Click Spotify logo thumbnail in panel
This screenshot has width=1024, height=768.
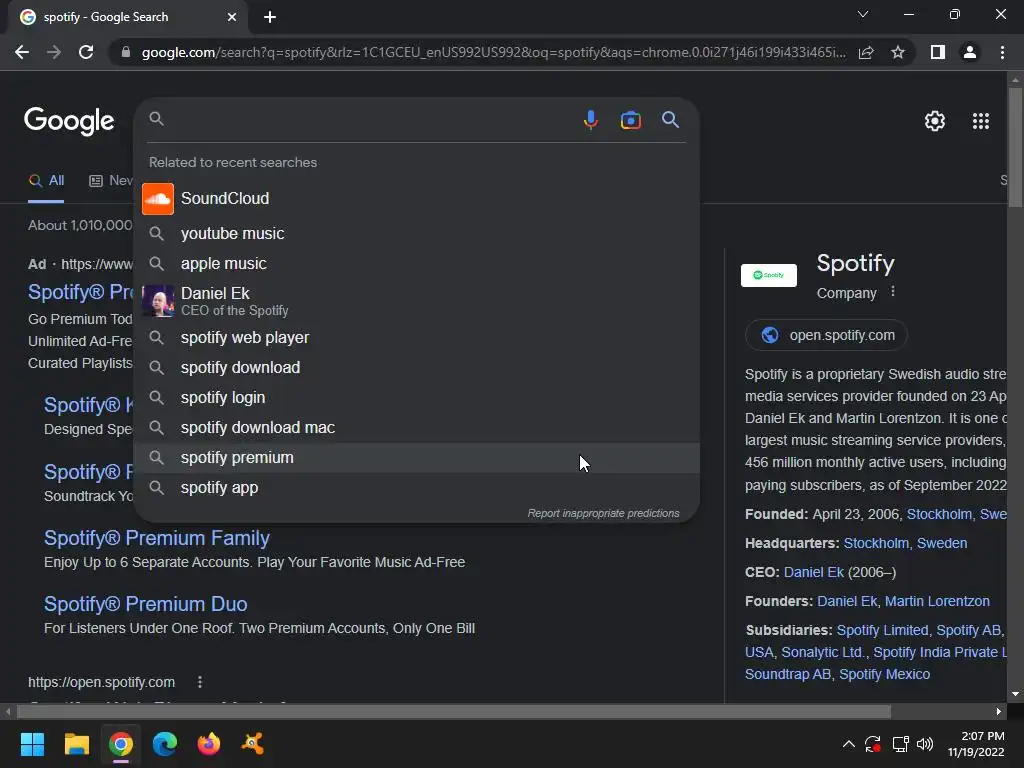pos(769,276)
